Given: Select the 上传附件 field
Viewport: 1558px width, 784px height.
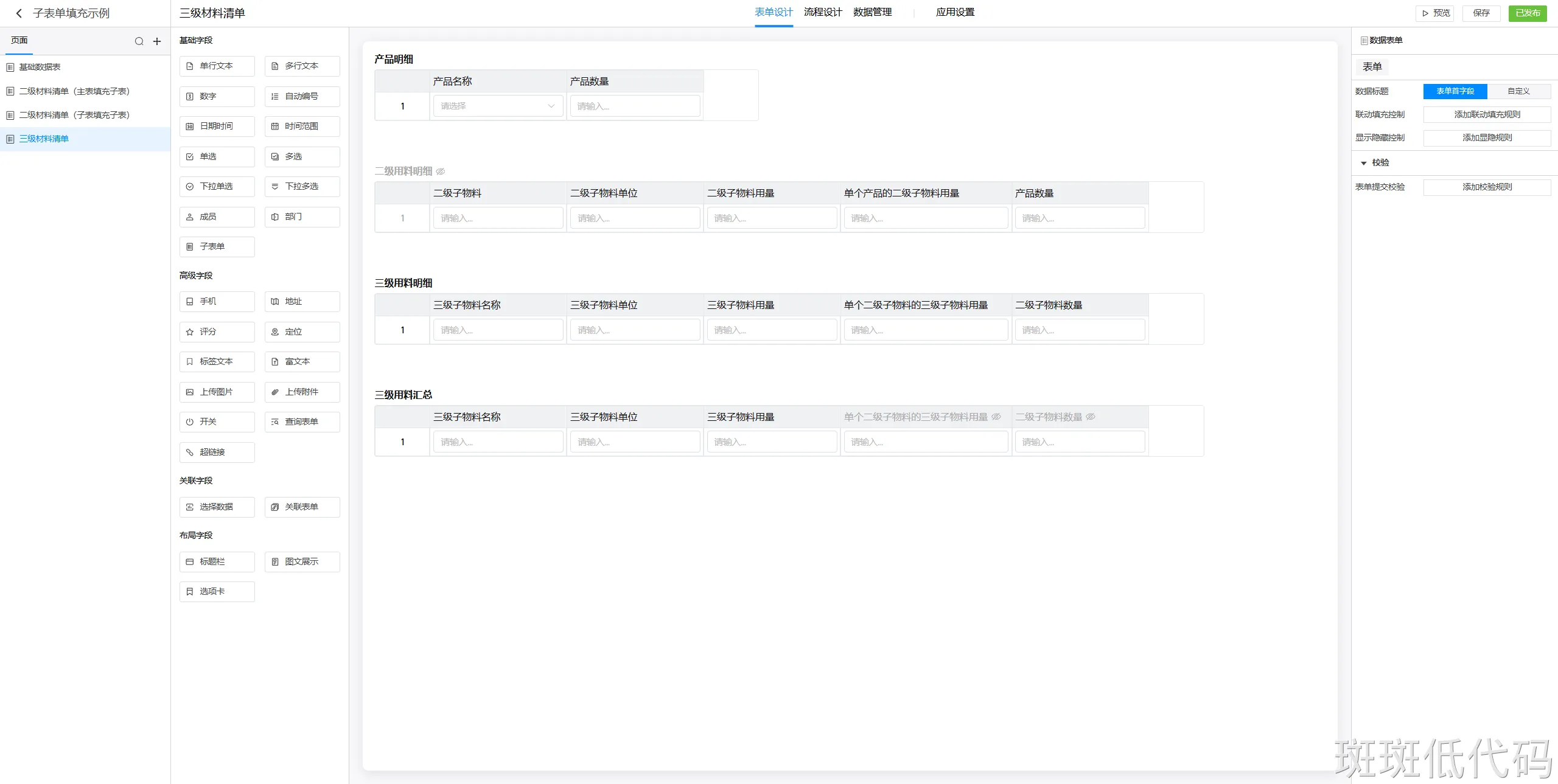Looking at the screenshot, I should point(302,392).
